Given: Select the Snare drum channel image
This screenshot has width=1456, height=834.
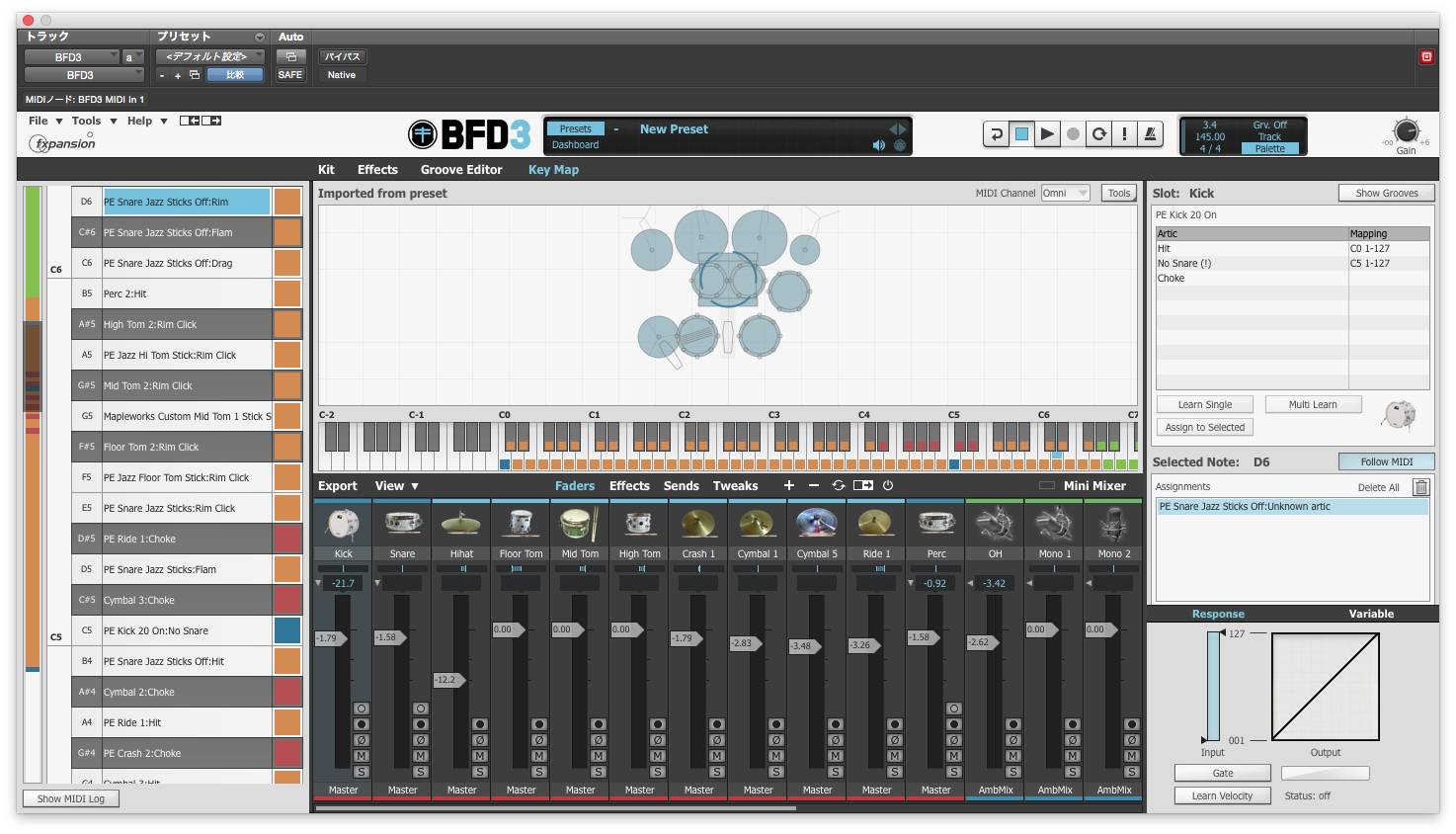Looking at the screenshot, I should 402,524.
